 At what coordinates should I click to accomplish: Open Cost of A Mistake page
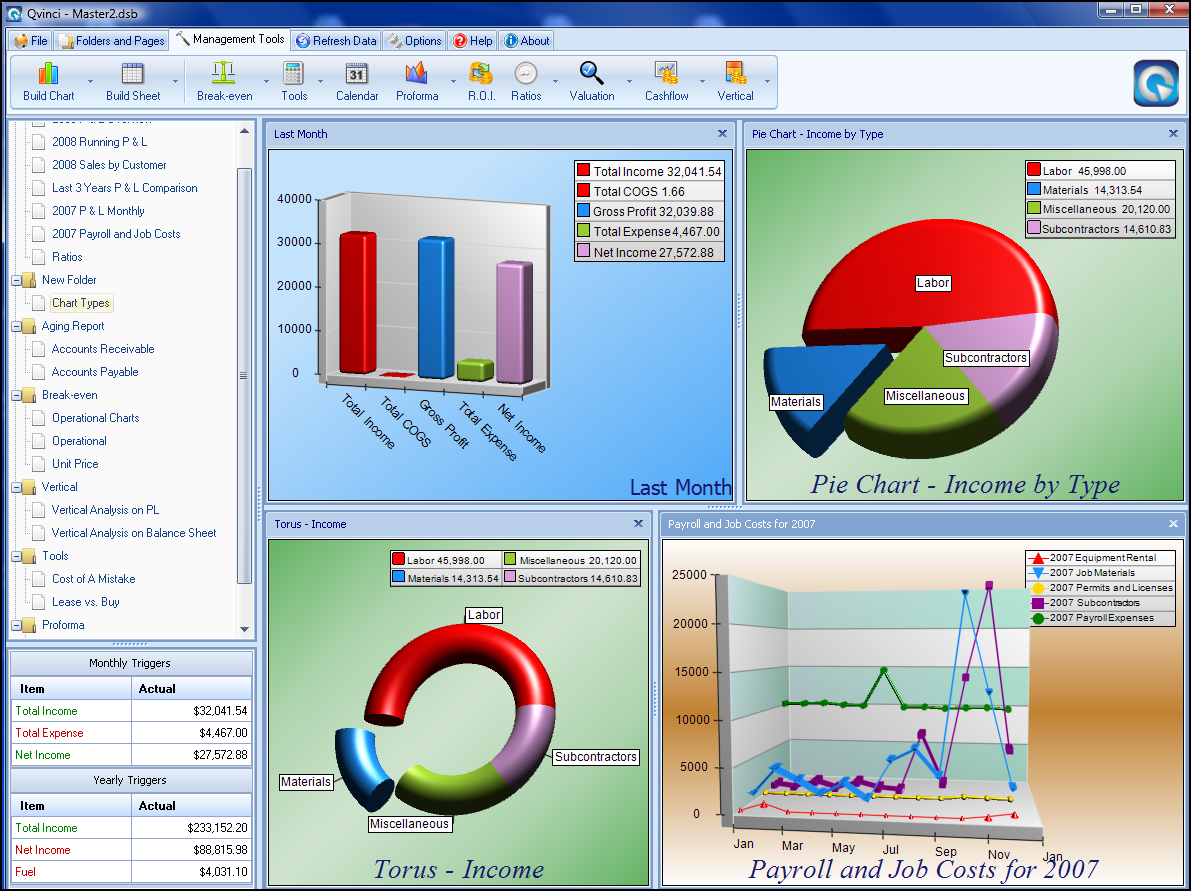(93, 579)
